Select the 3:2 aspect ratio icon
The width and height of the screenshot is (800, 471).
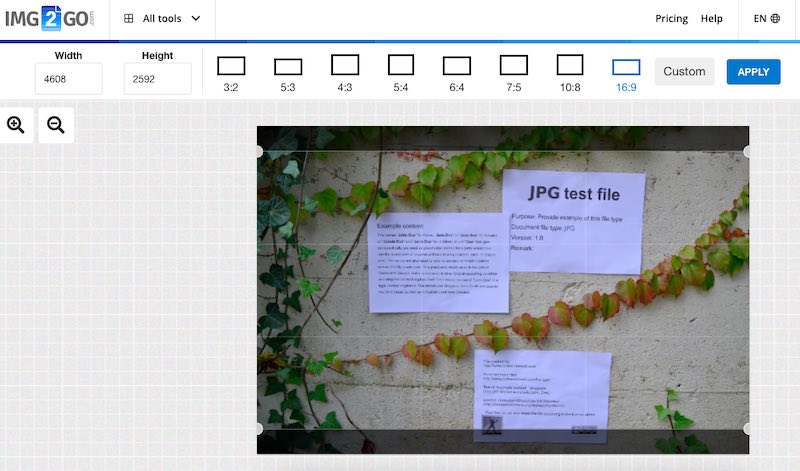[231, 67]
